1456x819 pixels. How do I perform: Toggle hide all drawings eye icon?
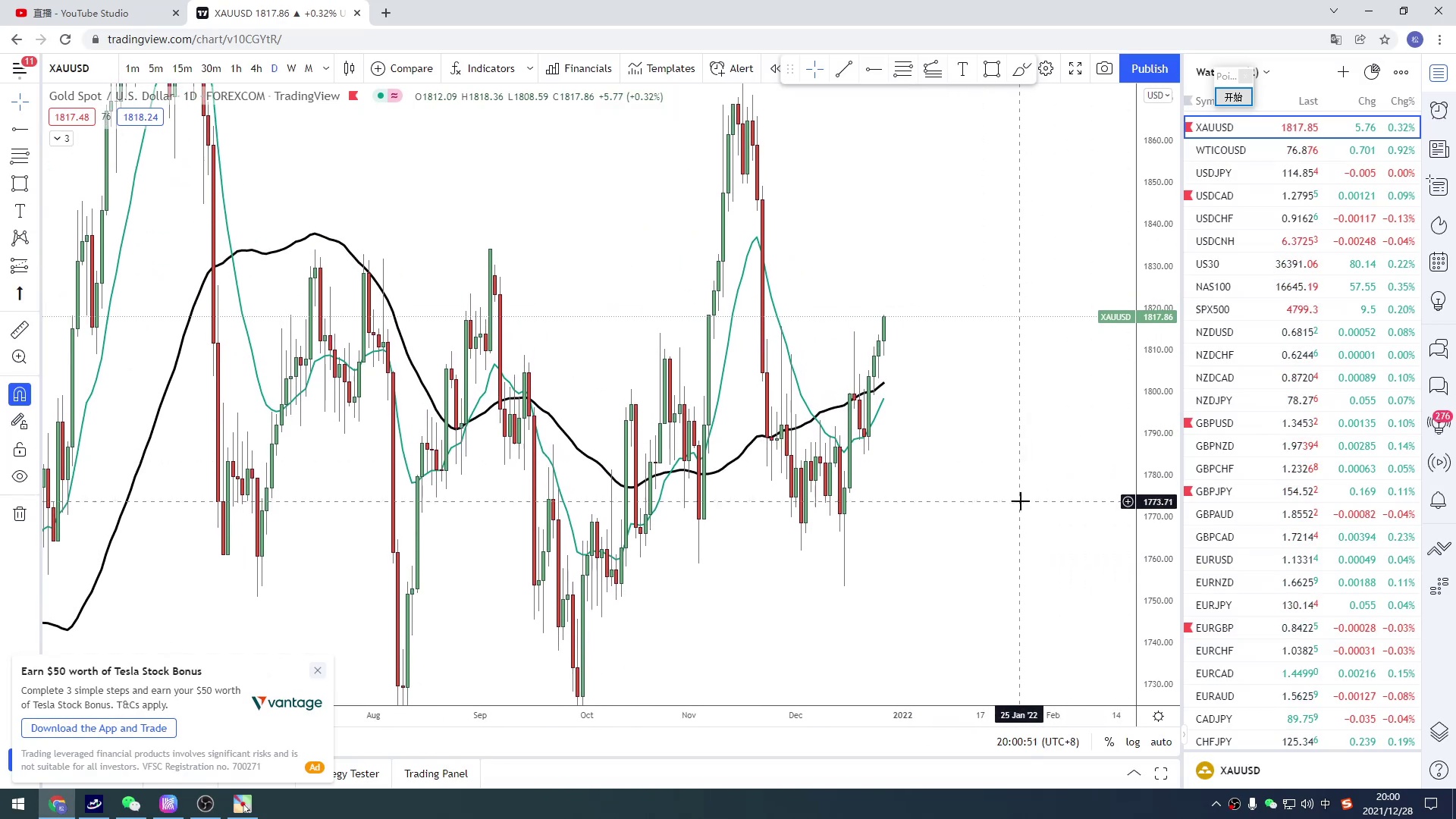(x=20, y=476)
